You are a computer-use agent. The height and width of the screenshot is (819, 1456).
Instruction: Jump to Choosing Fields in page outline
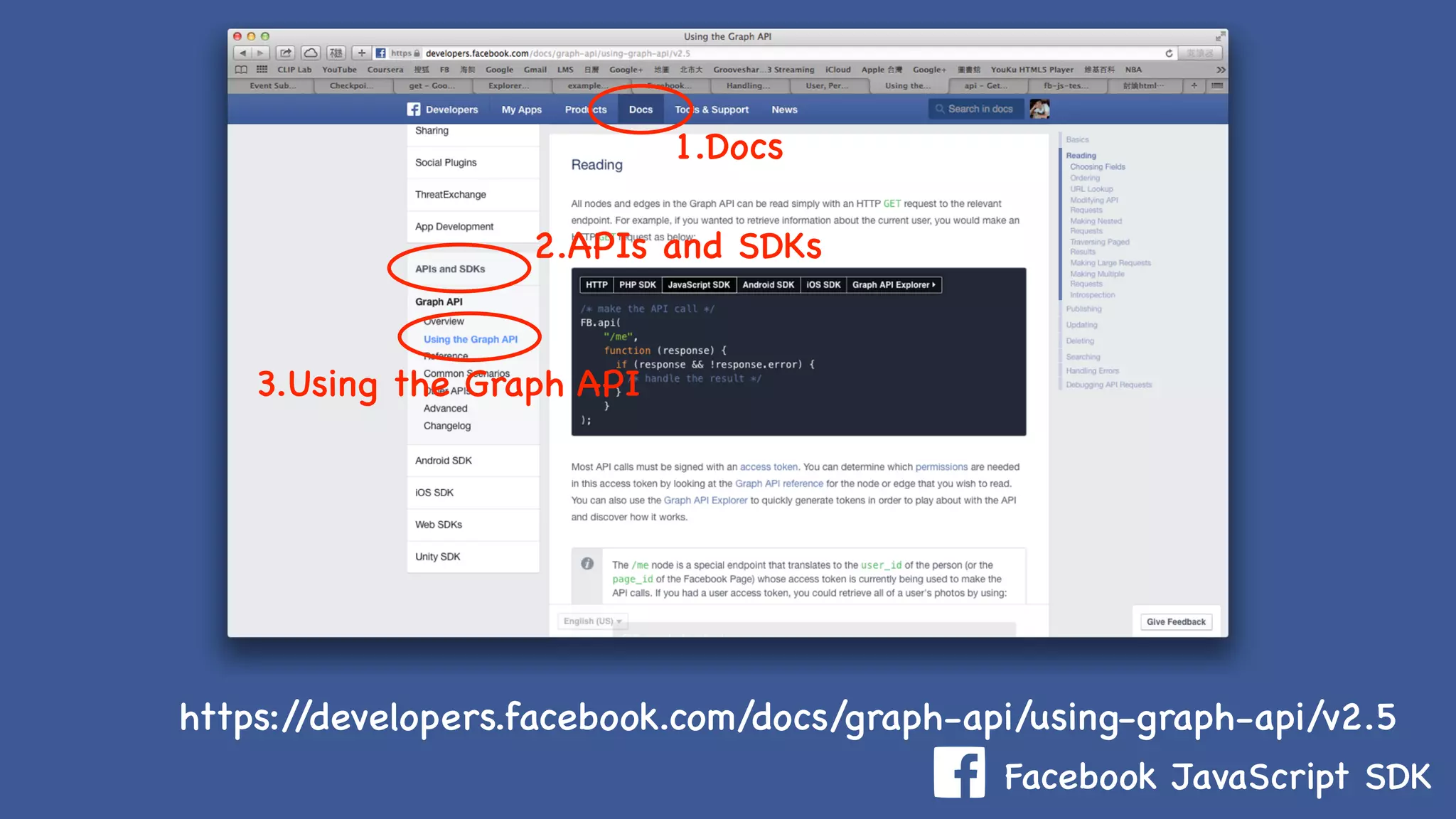coord(1097,167)
